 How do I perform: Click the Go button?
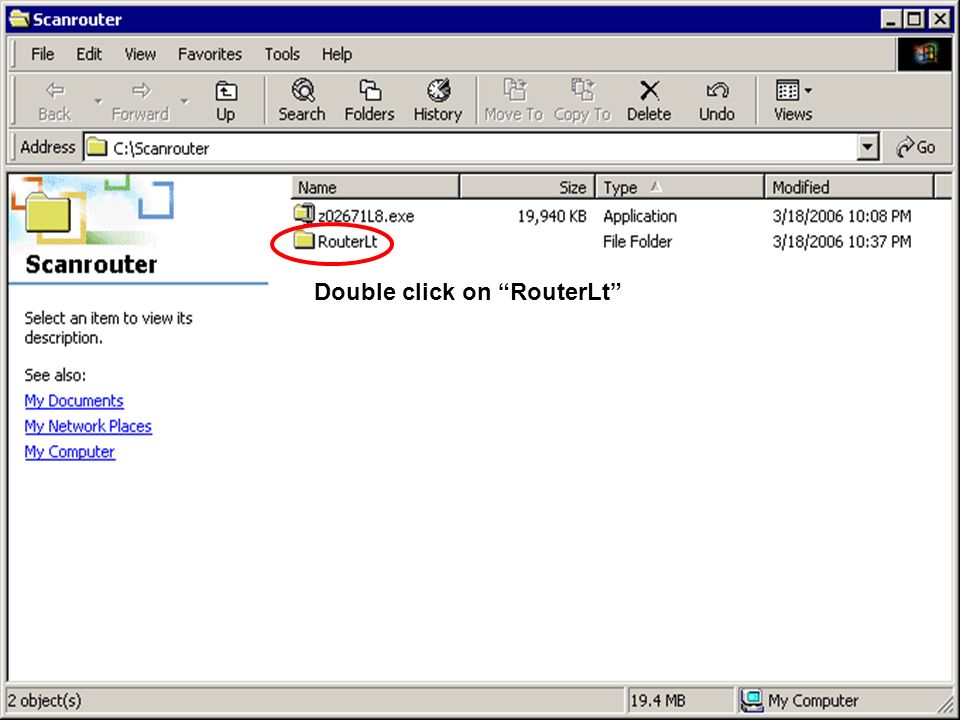[916, 148]
